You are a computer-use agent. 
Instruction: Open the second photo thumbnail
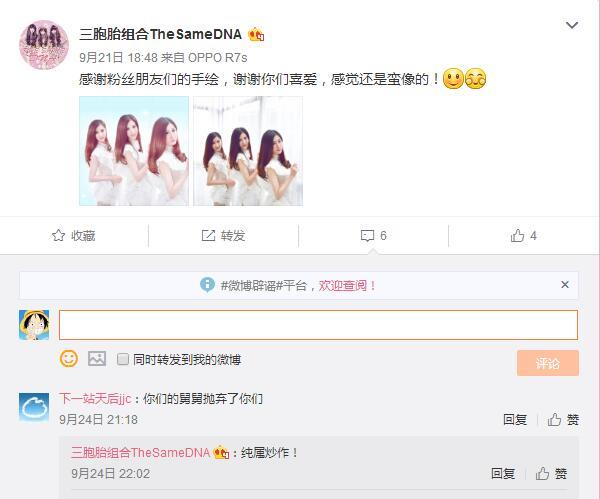click(x=248, y=151)
